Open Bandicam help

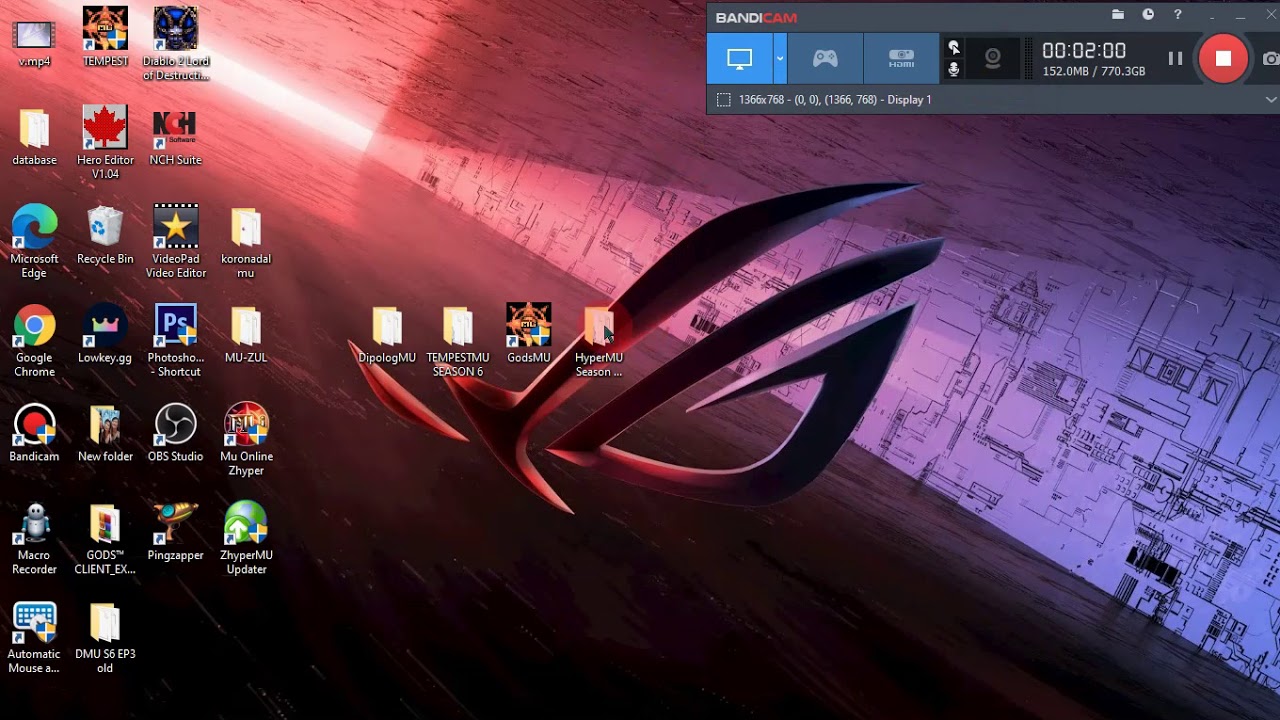[1178, 15]
